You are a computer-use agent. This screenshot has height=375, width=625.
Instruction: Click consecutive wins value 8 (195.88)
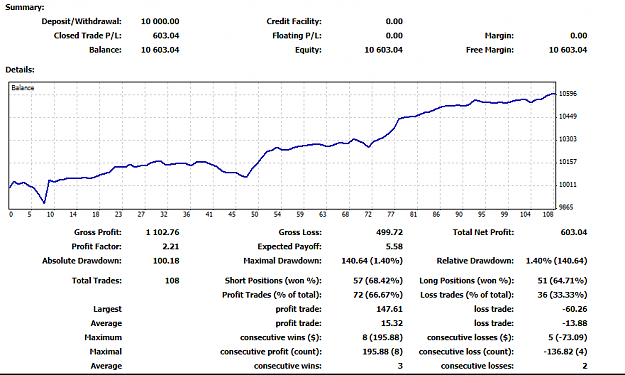pyautogui.click(x=382, y=337)
